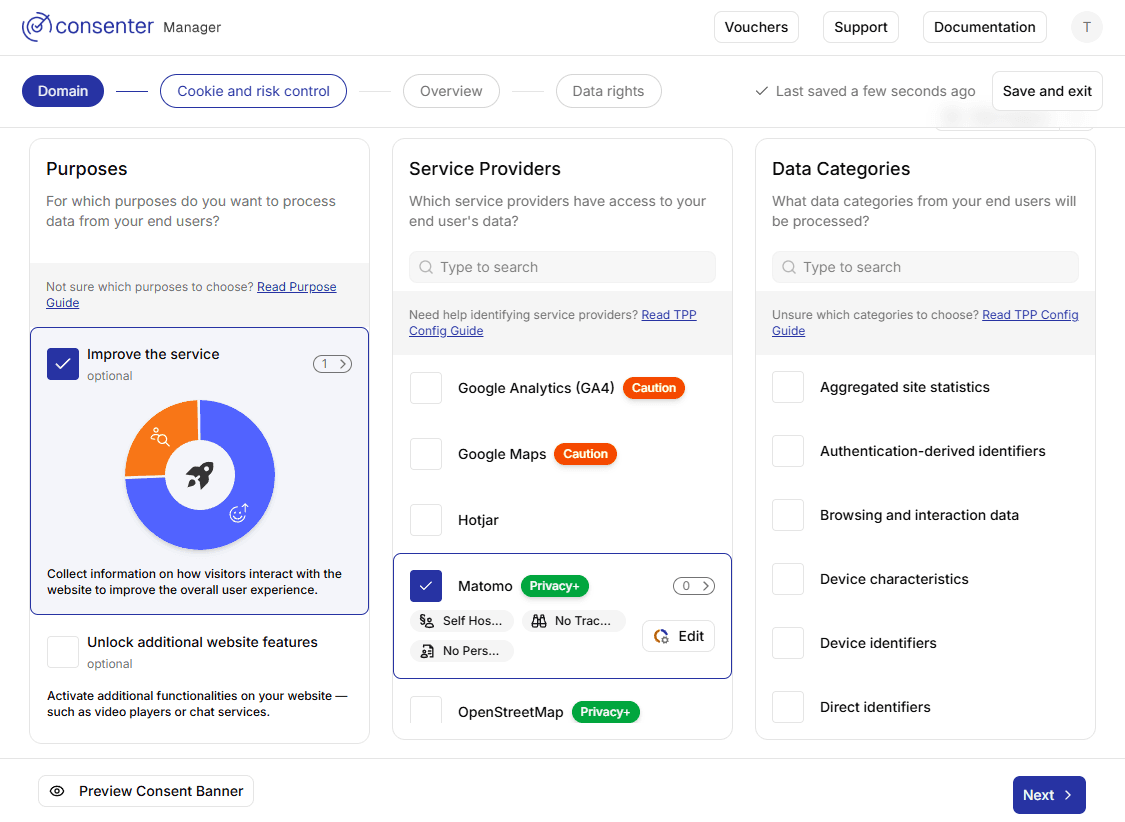Check the Aggregated site statistics category
The image size is (1125, 822).
(x=788, y=387)
